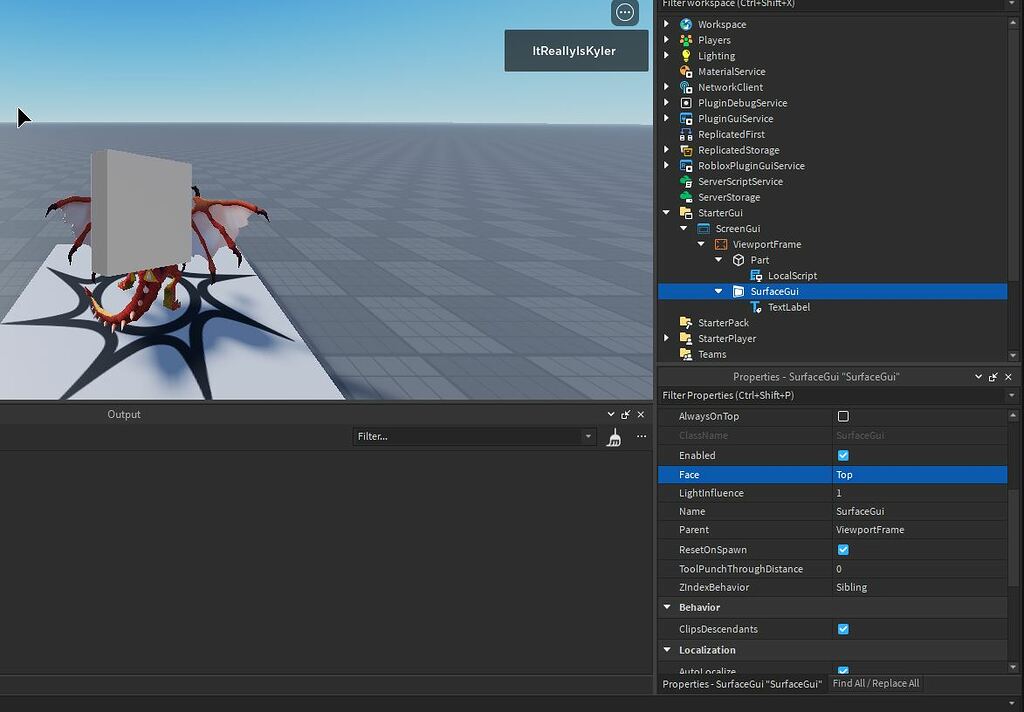Screen dimensions: 1024x712
Task: Select the Teams item in Explorer
Action: [x=712, y=354]
